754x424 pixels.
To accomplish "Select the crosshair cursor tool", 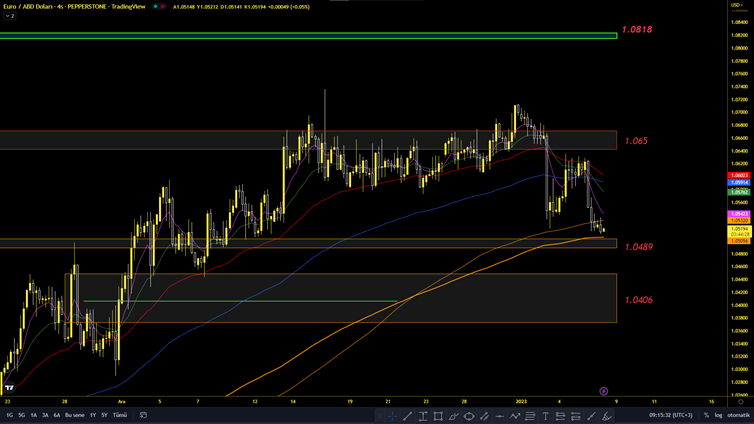I will [x=392, y=416].
